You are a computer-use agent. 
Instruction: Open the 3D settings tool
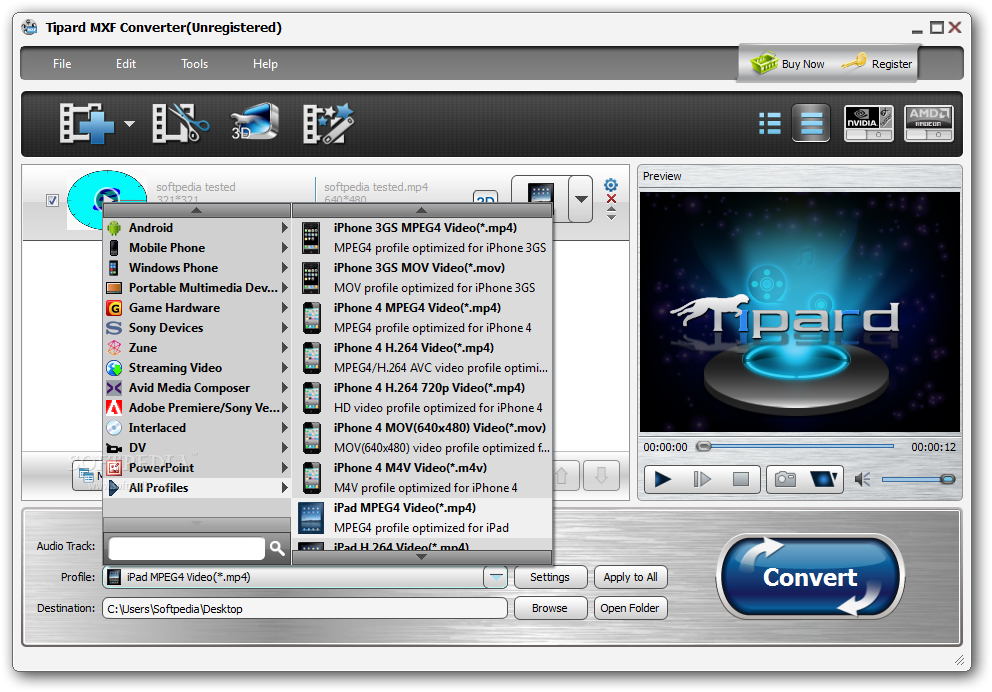tap(254, 121)
